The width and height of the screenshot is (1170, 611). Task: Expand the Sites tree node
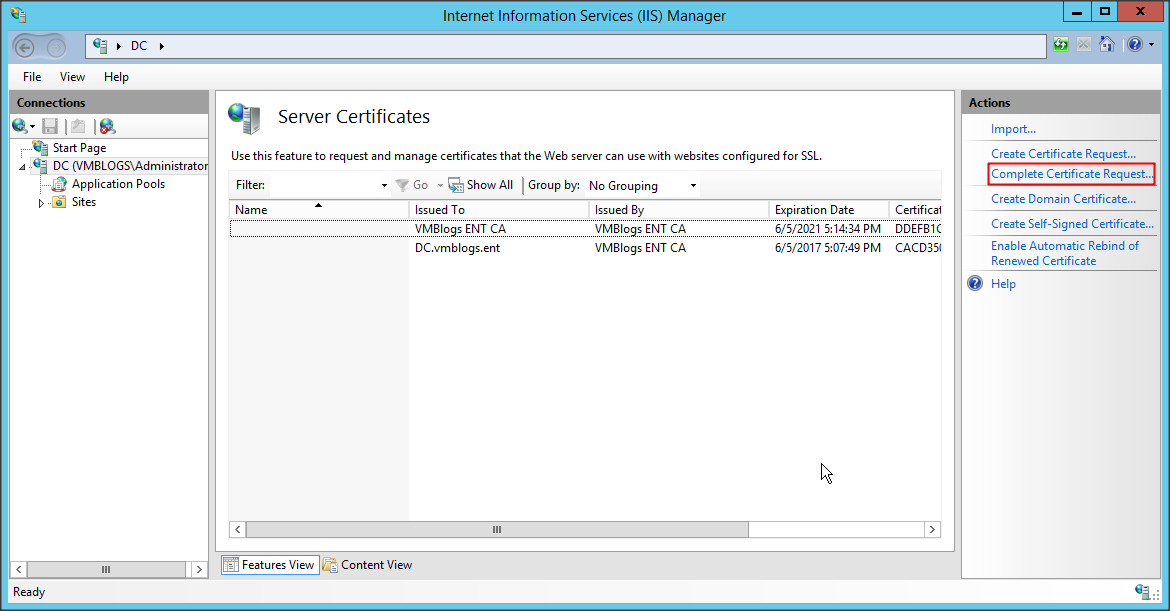pos(41,203)
